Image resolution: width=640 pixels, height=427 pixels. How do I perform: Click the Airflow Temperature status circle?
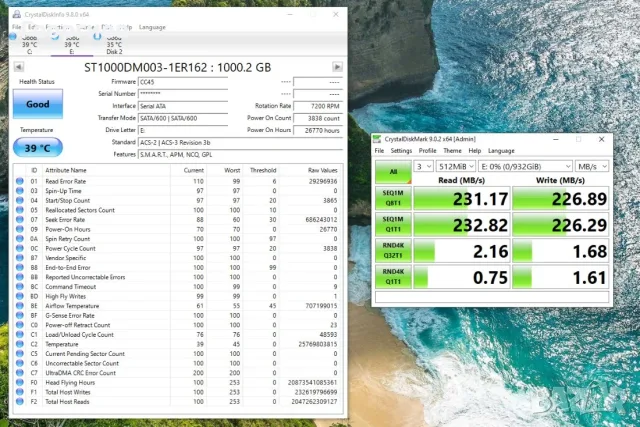(x=20, y=306)
